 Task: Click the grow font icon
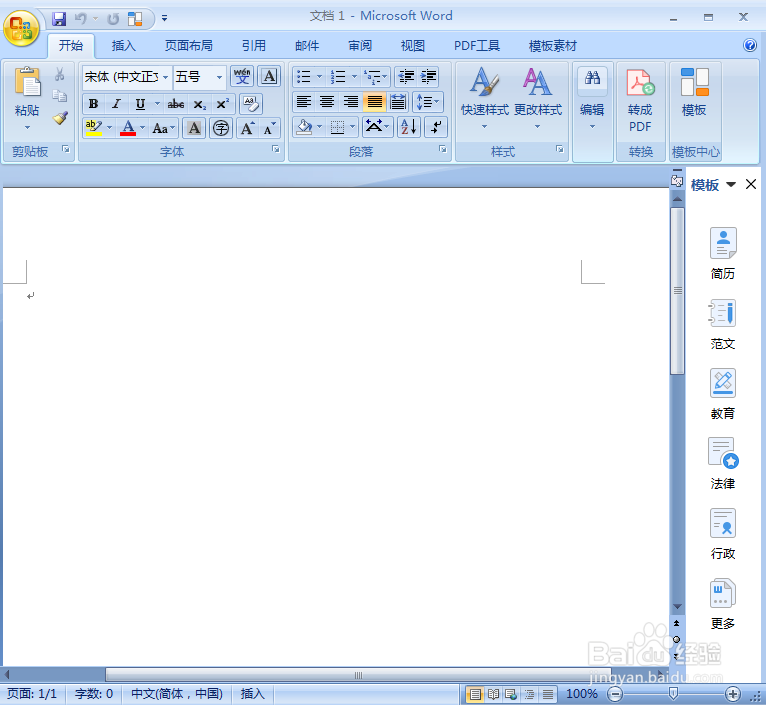tap(247, 128)
